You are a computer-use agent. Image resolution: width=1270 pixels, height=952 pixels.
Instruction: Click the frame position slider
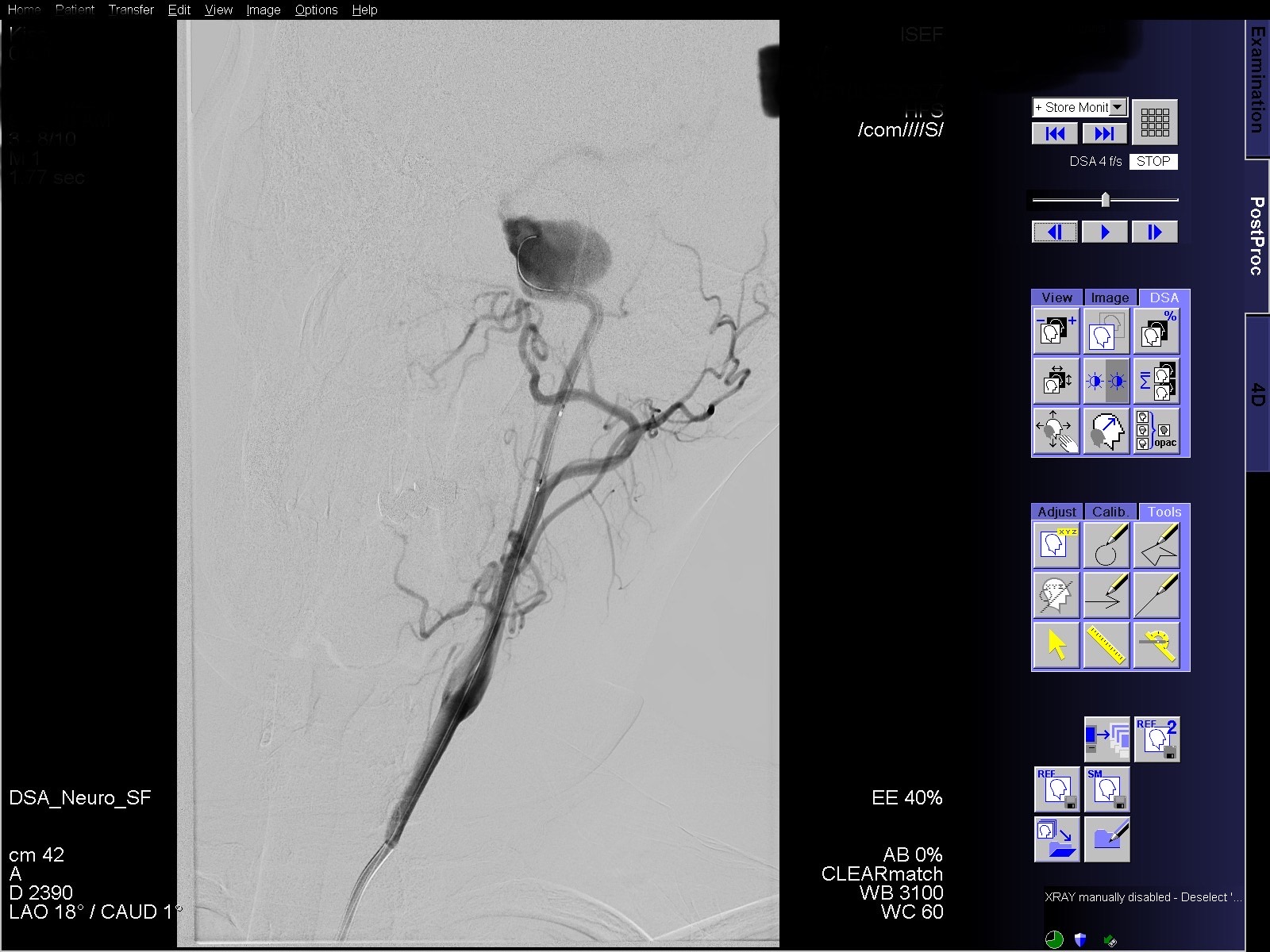click(1106, 200)
